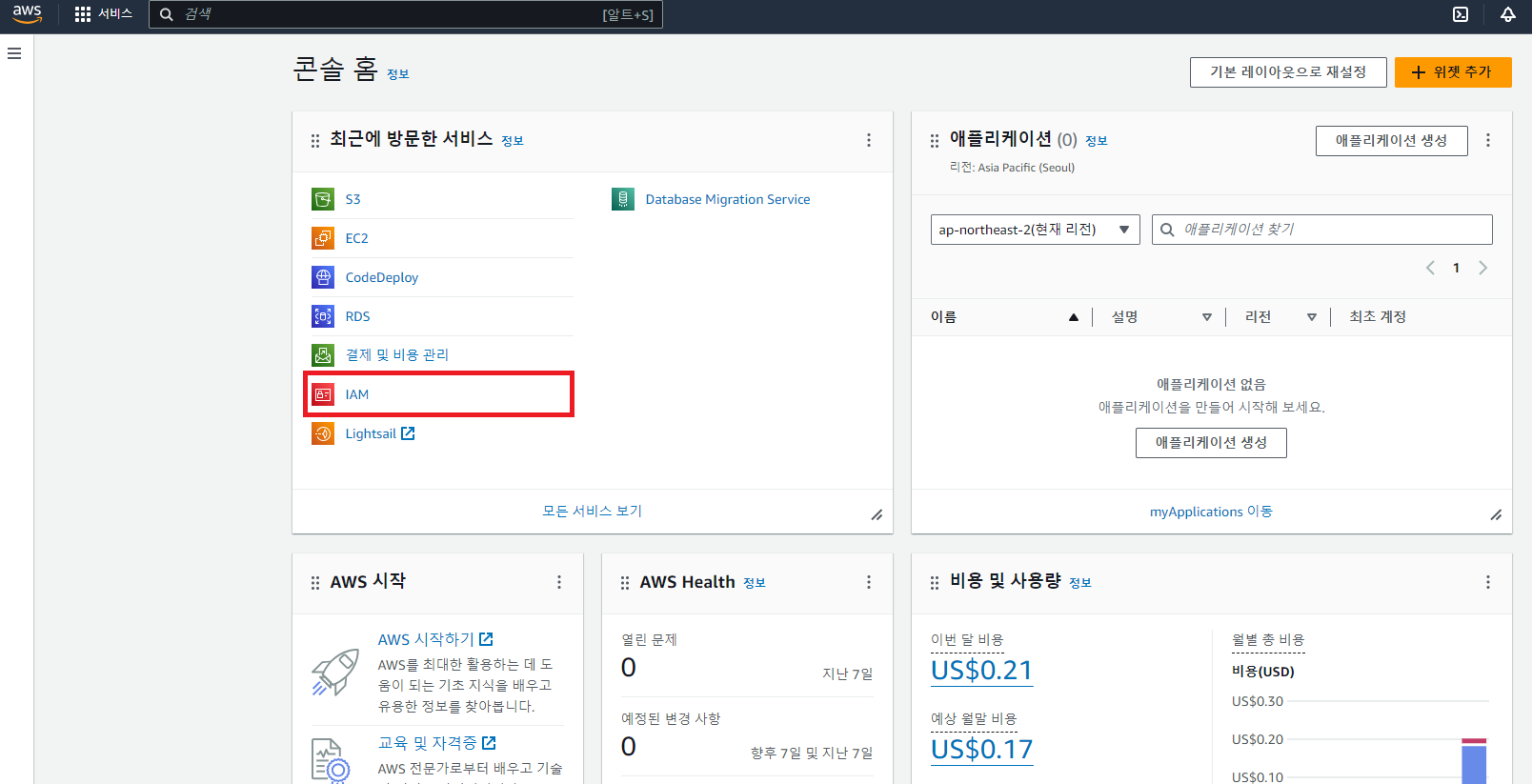The height and width of the screenshot is (784, 1532).
Task: Grab the AWS Health widget drag handle
Action: 625,583
